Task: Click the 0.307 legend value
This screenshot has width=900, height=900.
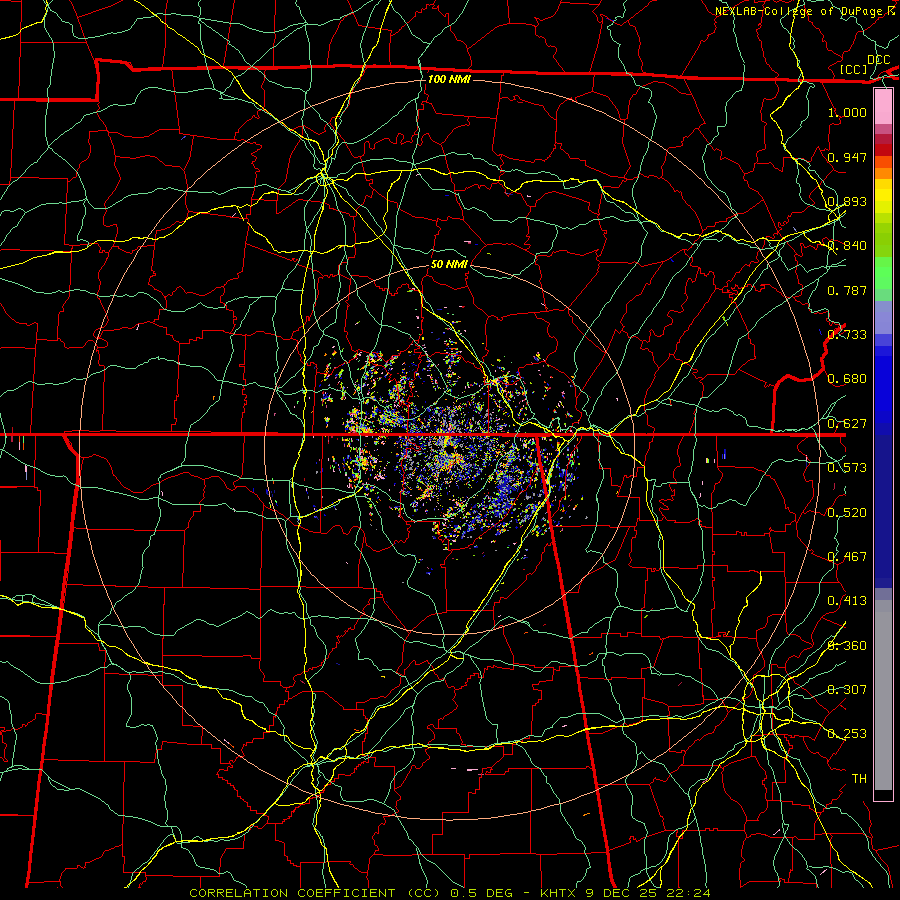Action: (x=847, y=690)
